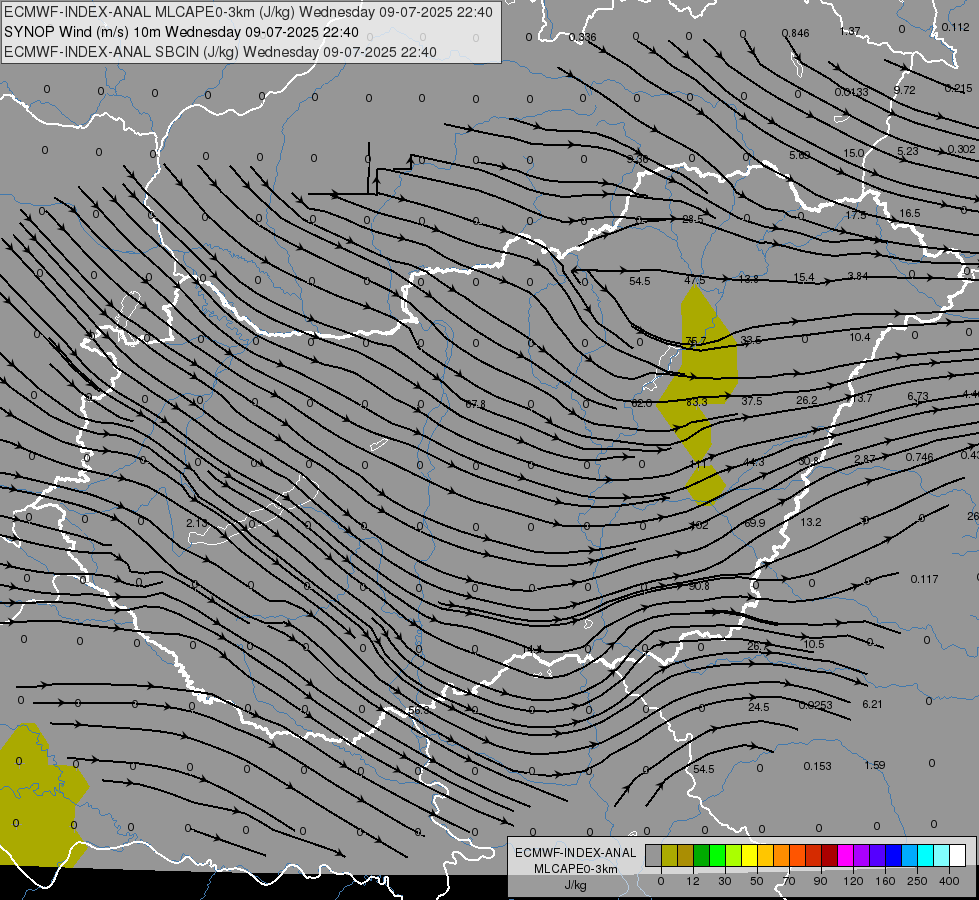Click the map value 0.846
The width and height of the screenshot is (979, 900).
point(795,33)
